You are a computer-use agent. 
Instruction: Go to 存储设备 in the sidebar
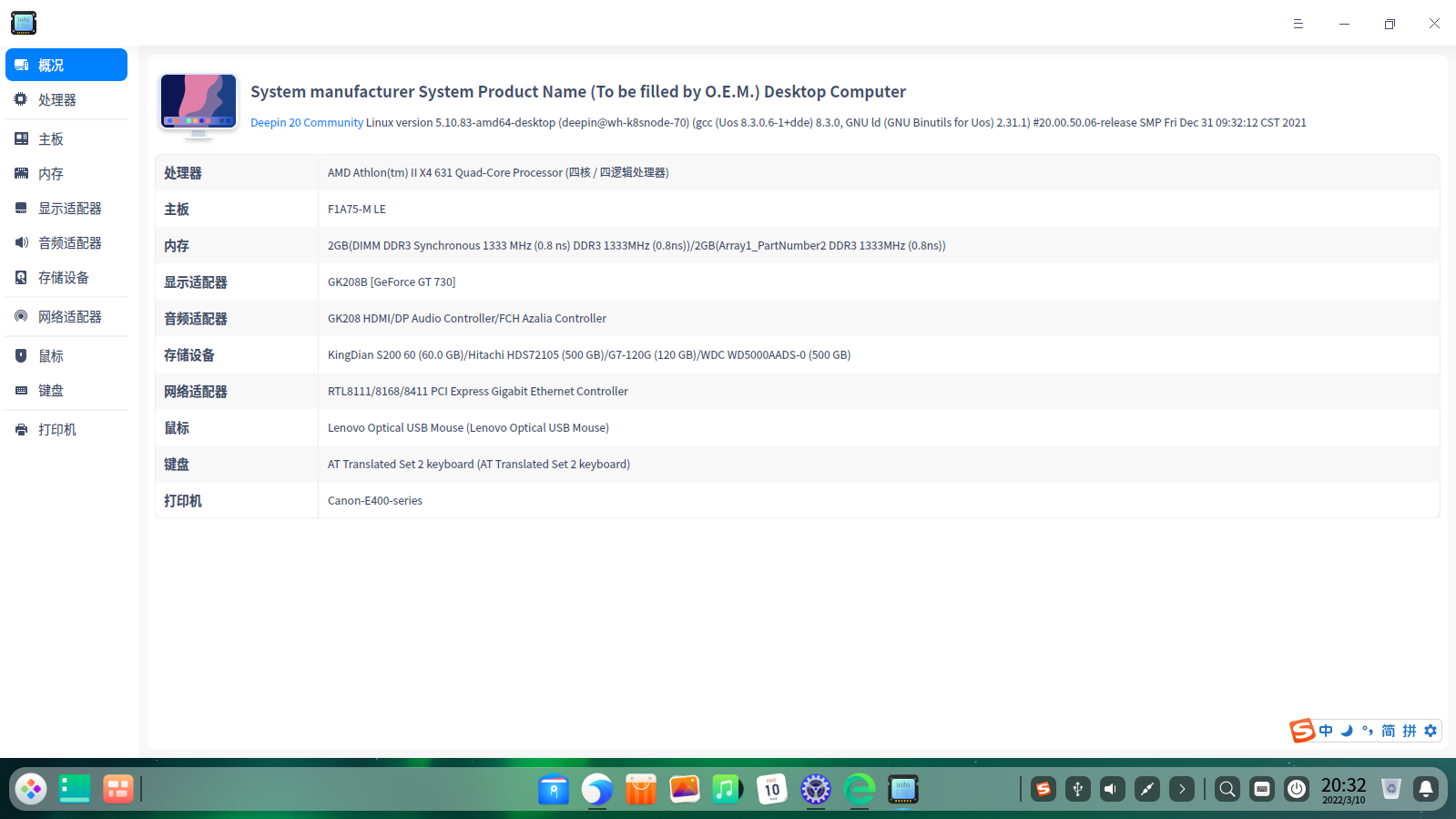tap(66, 277)
